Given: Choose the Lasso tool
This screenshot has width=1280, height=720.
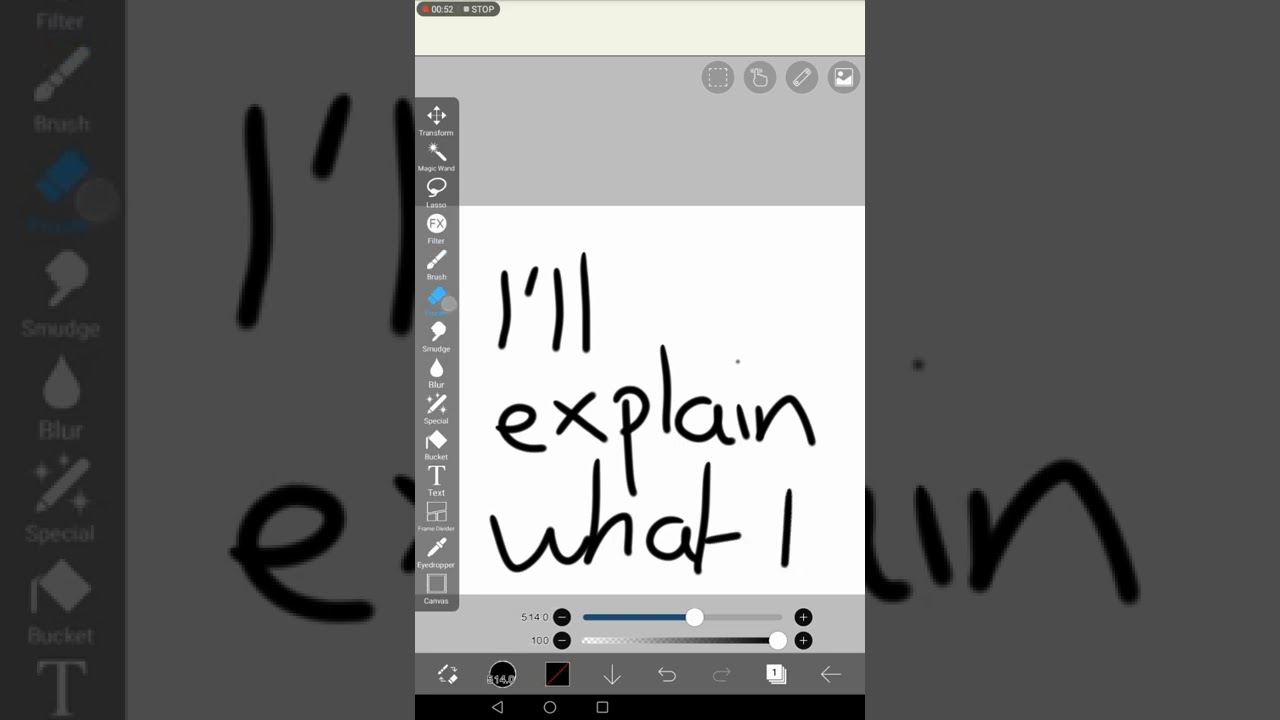Looking at the screenshot, I should point(436,192).
